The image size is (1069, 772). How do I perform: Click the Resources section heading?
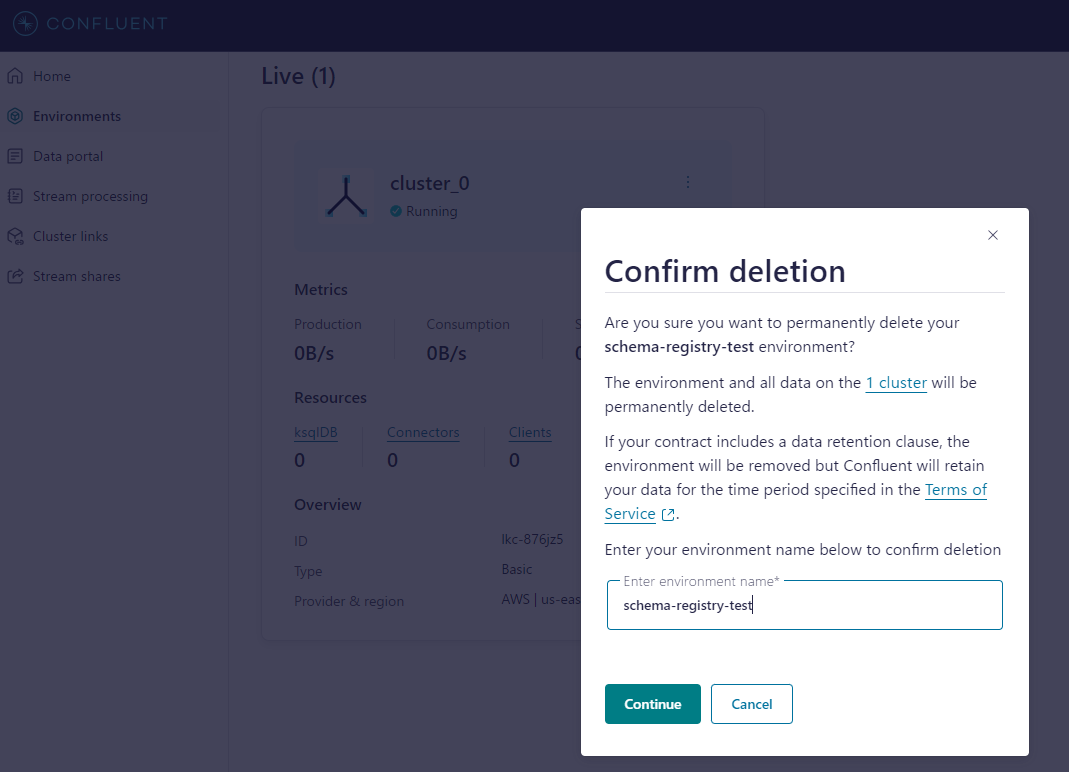point(330,398)
